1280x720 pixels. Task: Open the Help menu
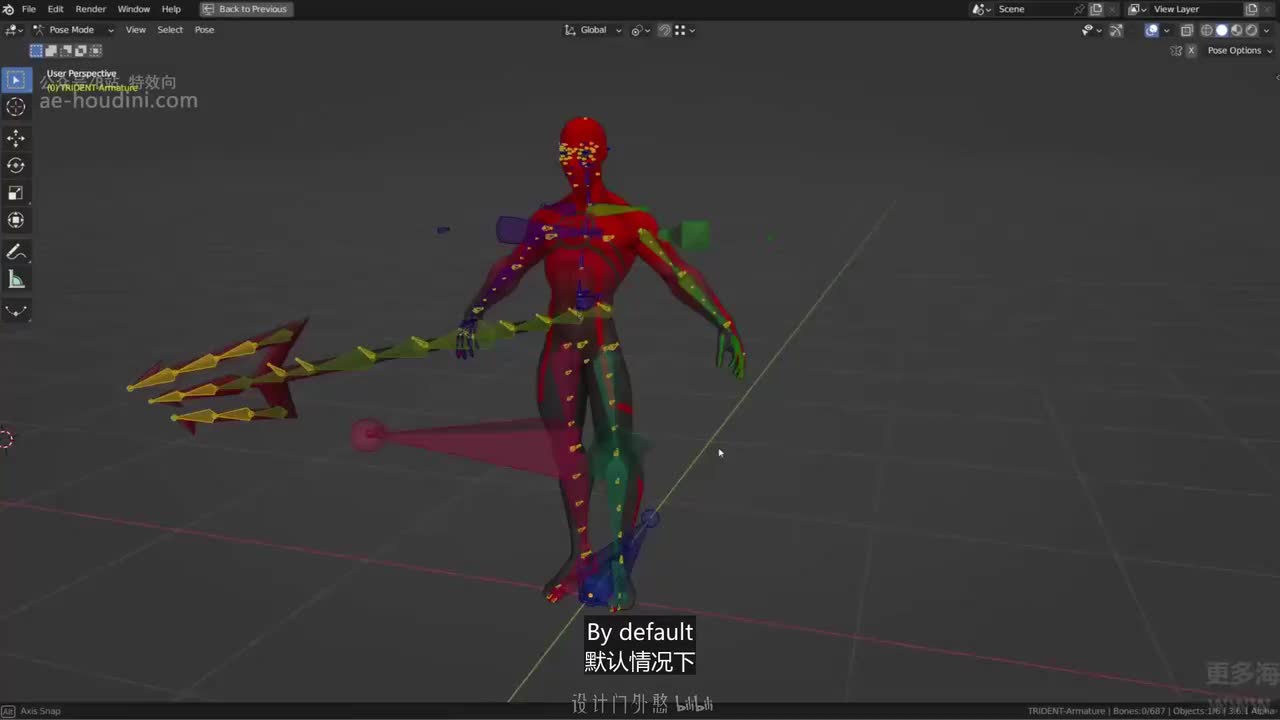pyautogui.click(x=172, y=9)
